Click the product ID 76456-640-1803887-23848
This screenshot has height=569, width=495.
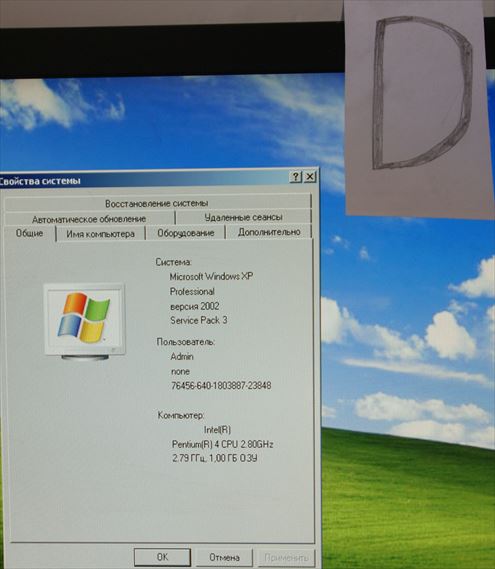[221, 385]
